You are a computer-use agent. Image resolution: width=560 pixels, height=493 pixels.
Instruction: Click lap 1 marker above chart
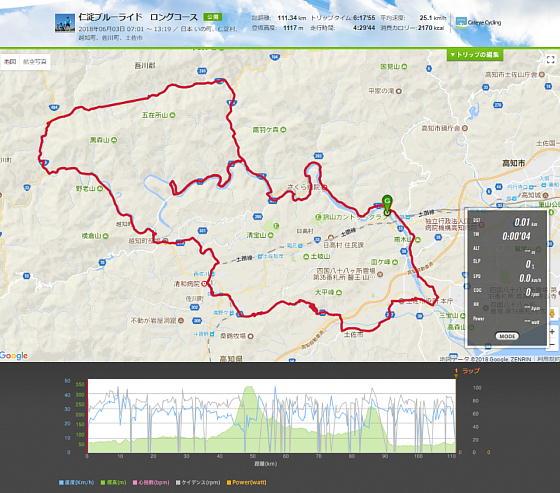[456, 372]
